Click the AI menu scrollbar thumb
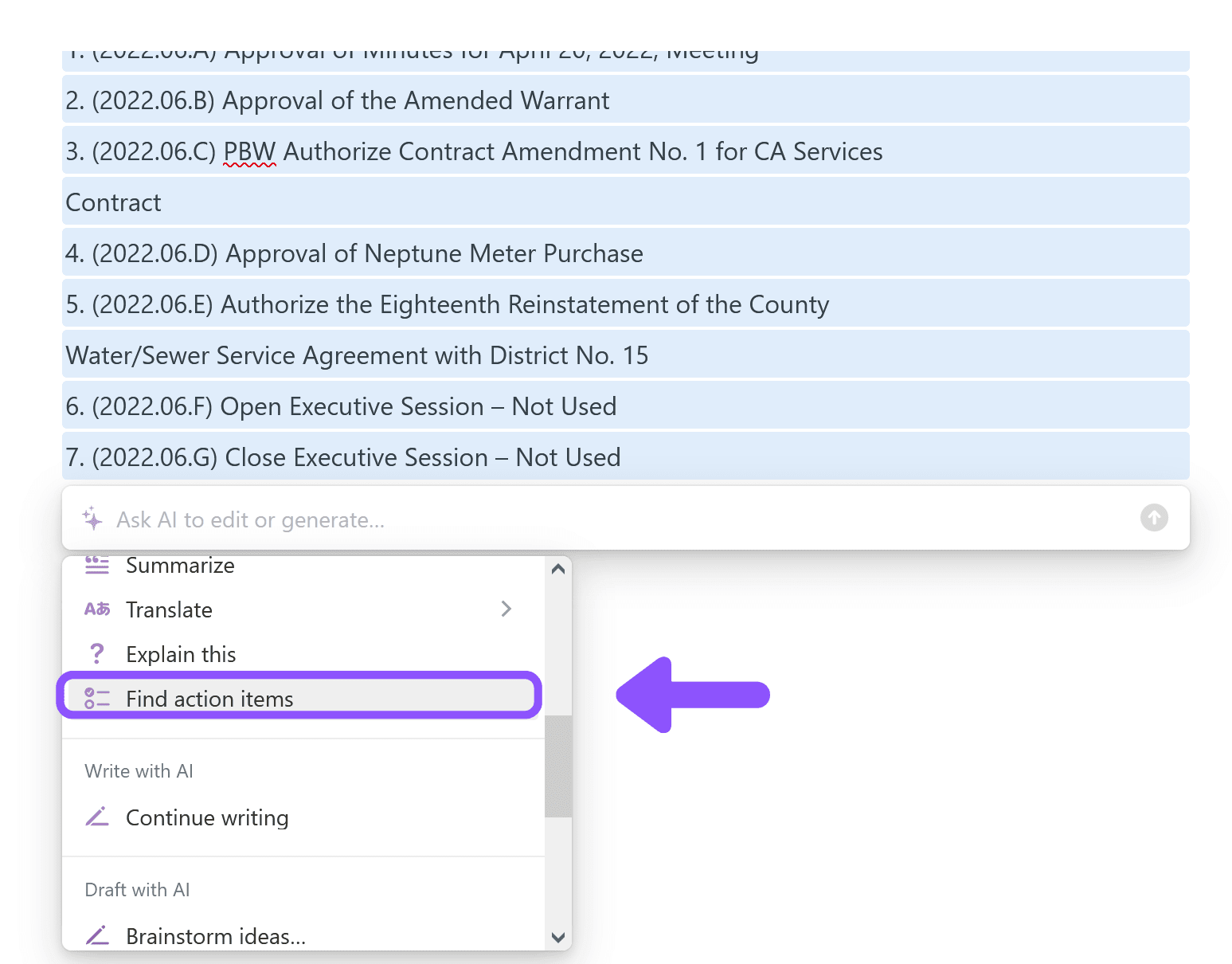The image size is (1232, 964). tap(558, 766)
